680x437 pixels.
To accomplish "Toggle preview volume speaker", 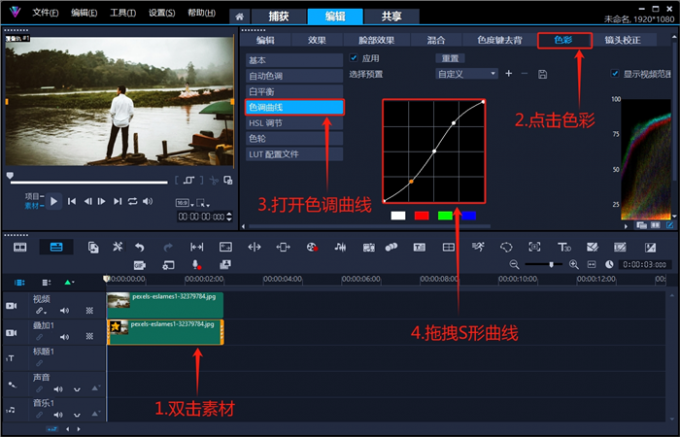I will tap(147, 201).
